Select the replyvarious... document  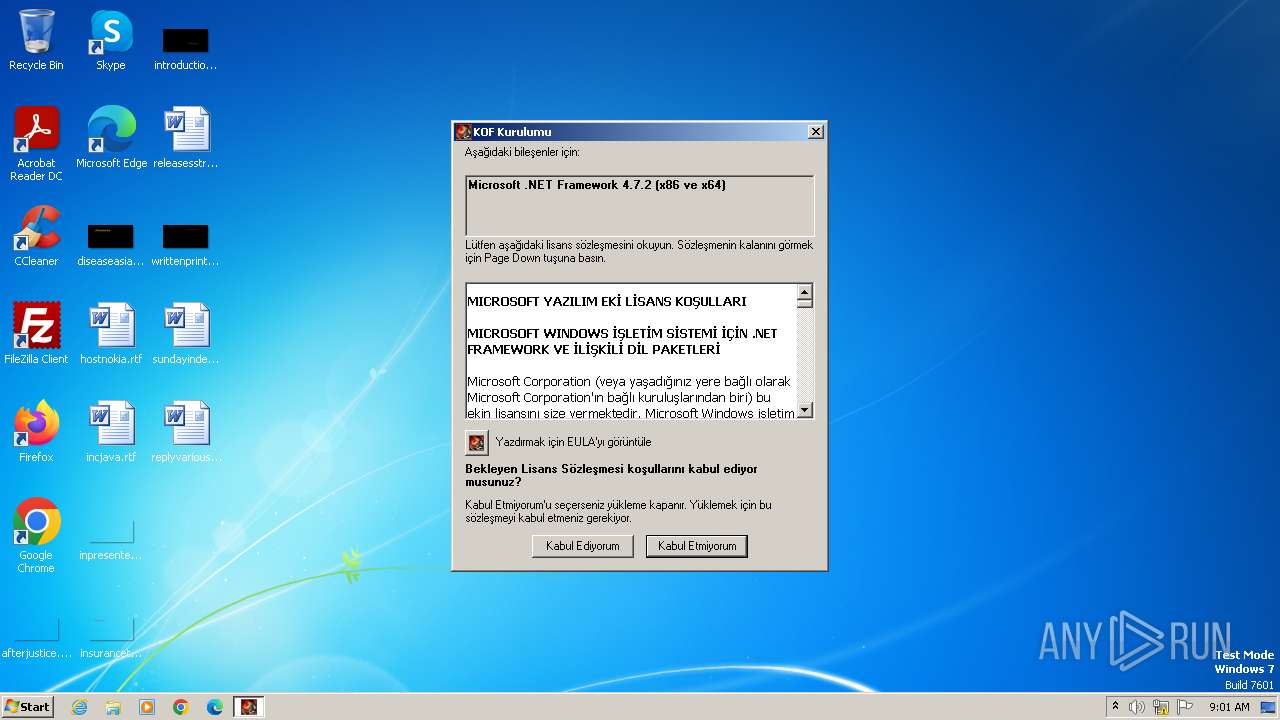pyautogui.click(x=186, y=433)
